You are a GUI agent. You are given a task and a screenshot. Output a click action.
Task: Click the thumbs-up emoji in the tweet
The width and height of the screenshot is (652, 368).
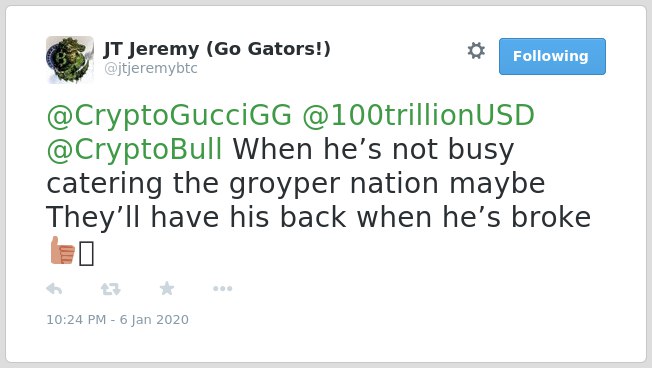62,250
